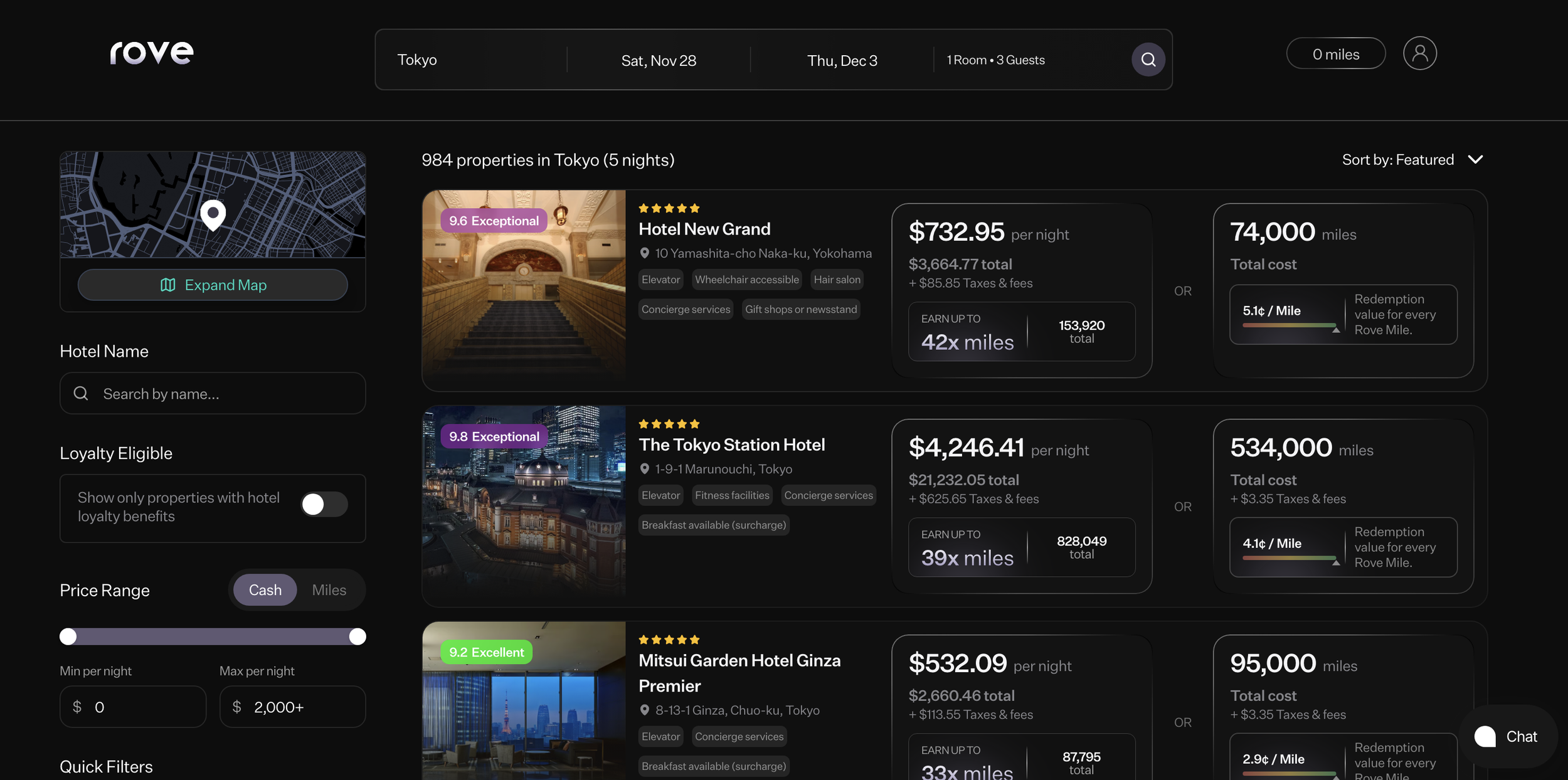Screen dimensions: 1568x780
Task: Switch price range to Cash
Action: point(265,590)
